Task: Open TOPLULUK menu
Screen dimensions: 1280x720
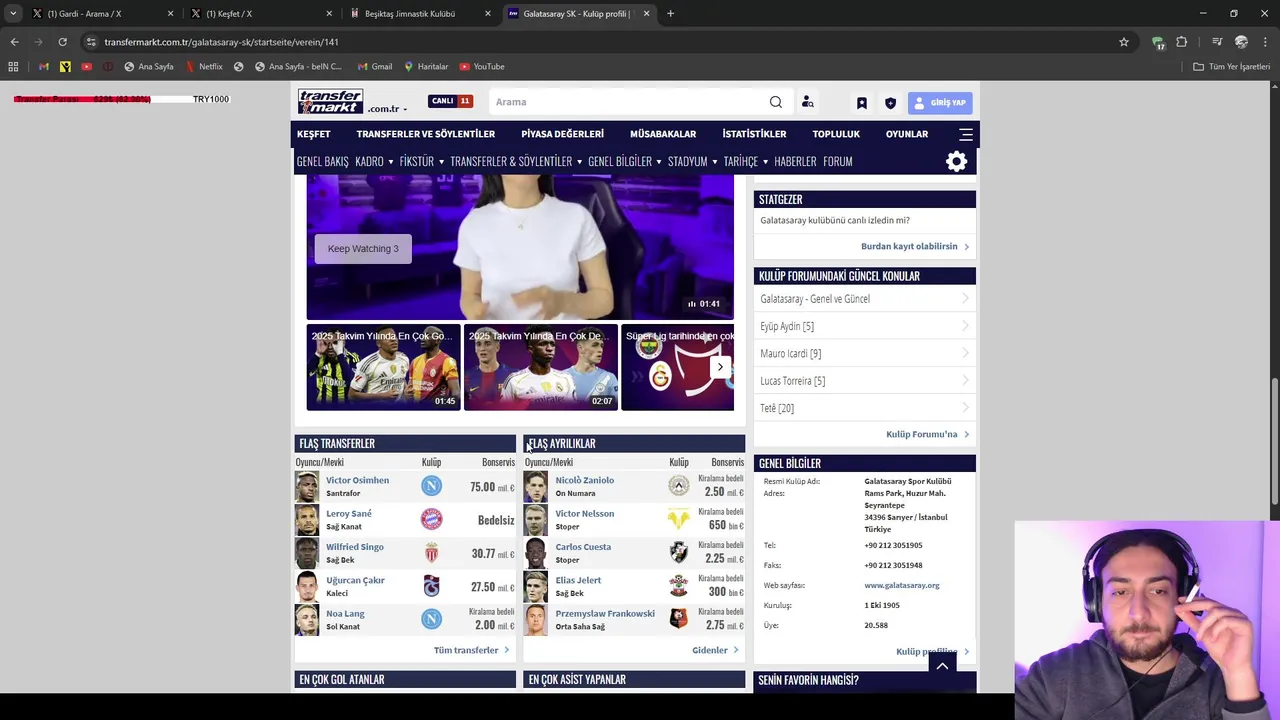Action: 836,134
